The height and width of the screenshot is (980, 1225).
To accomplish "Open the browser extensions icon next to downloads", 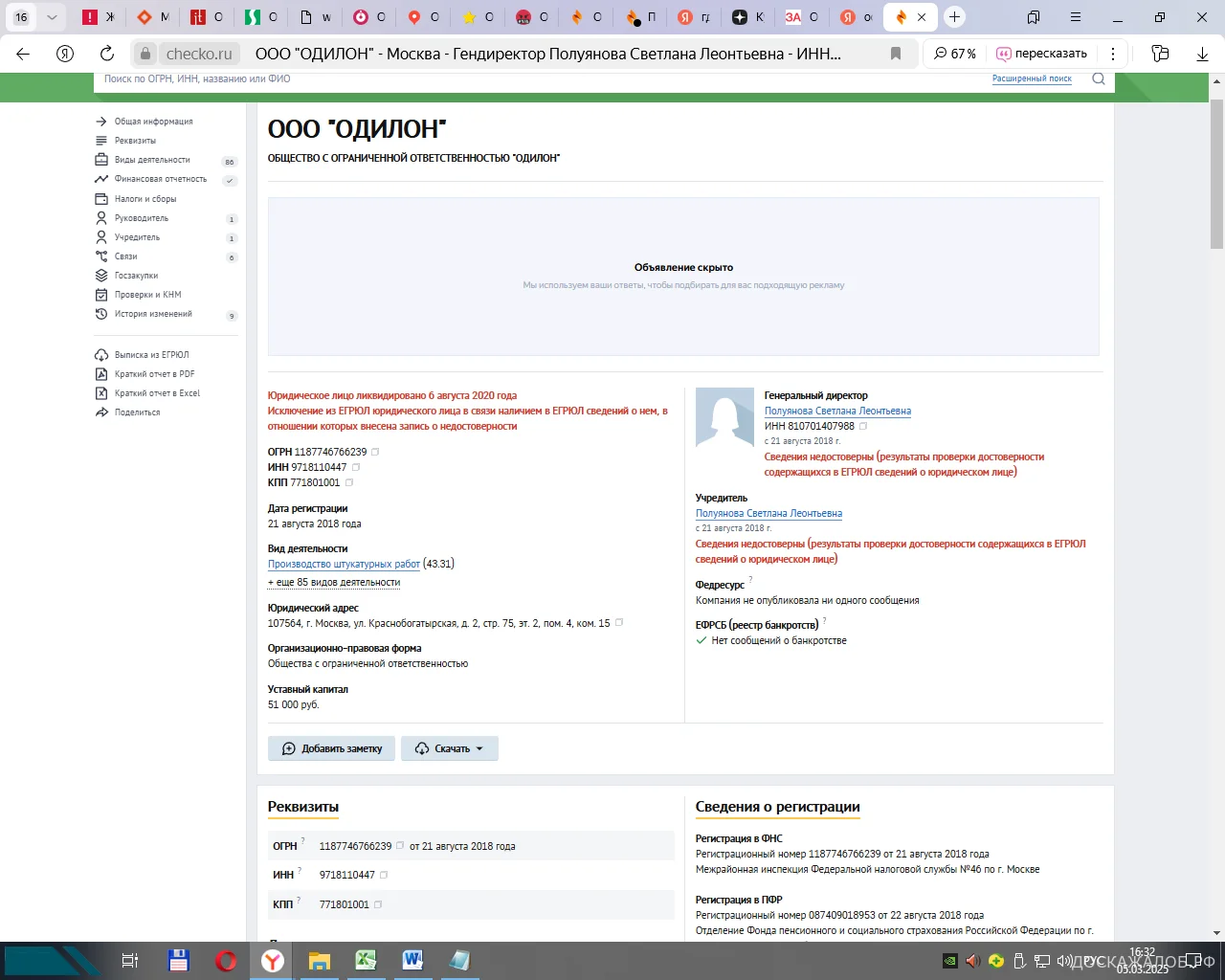I will tap(1160, 54).
